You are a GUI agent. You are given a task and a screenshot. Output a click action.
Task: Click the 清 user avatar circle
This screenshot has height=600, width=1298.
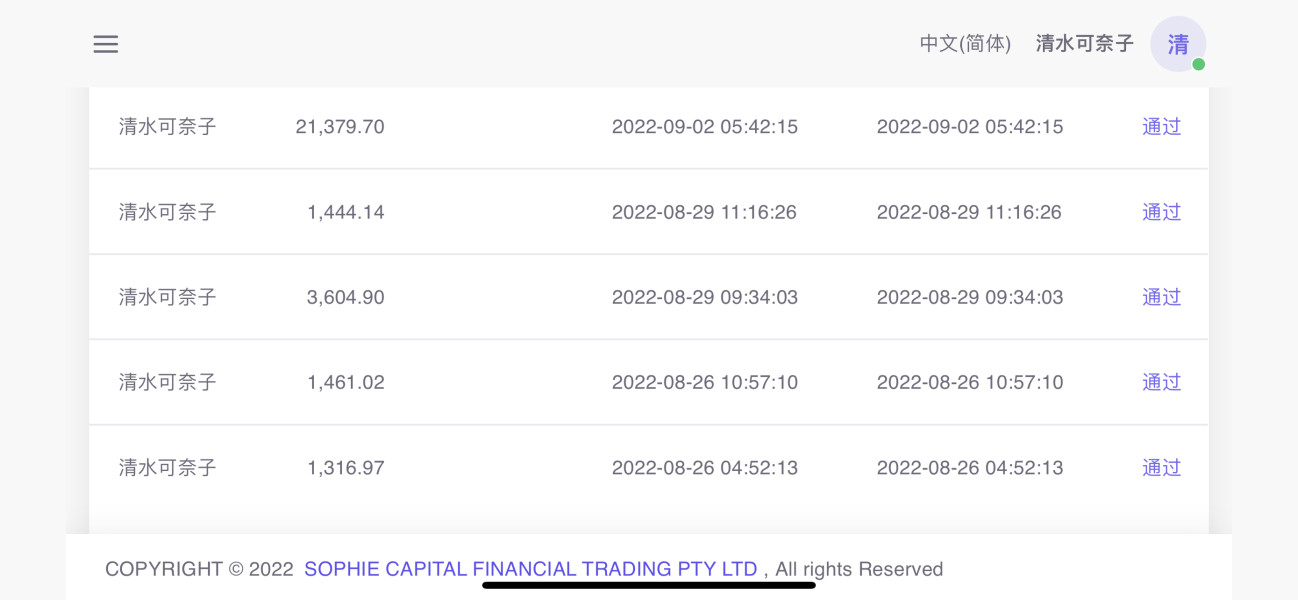point(1178,44)
